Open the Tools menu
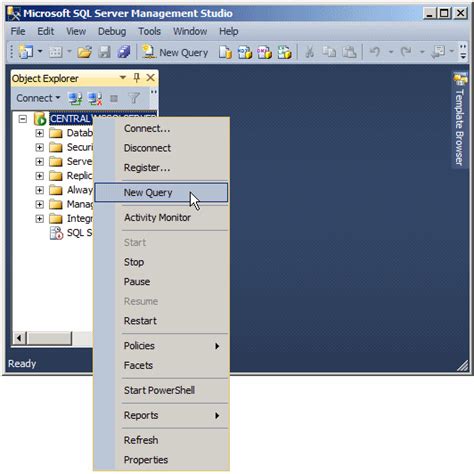This screenshot has height=474, width=474. (149, 31)
